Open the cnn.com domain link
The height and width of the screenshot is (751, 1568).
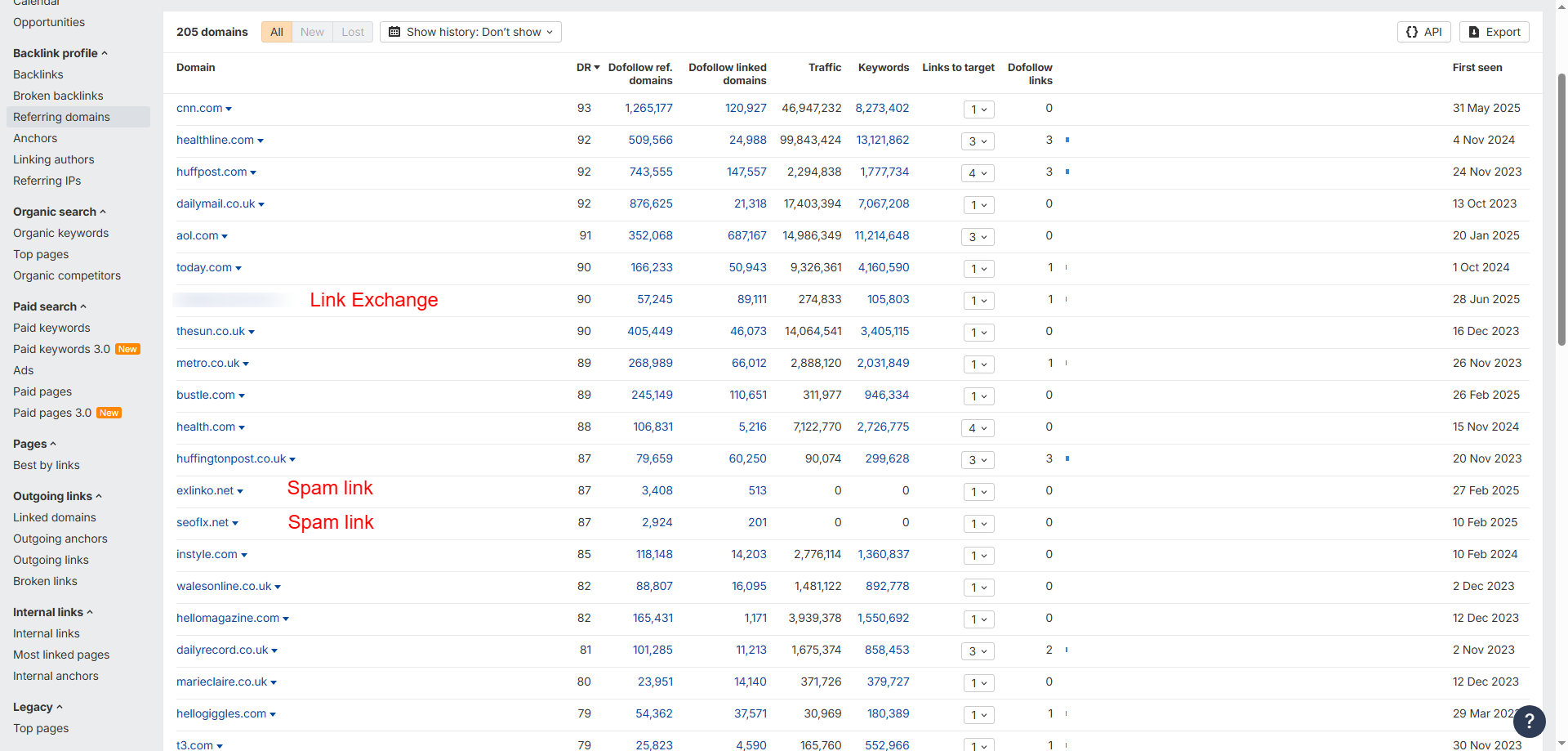[199, 108]
